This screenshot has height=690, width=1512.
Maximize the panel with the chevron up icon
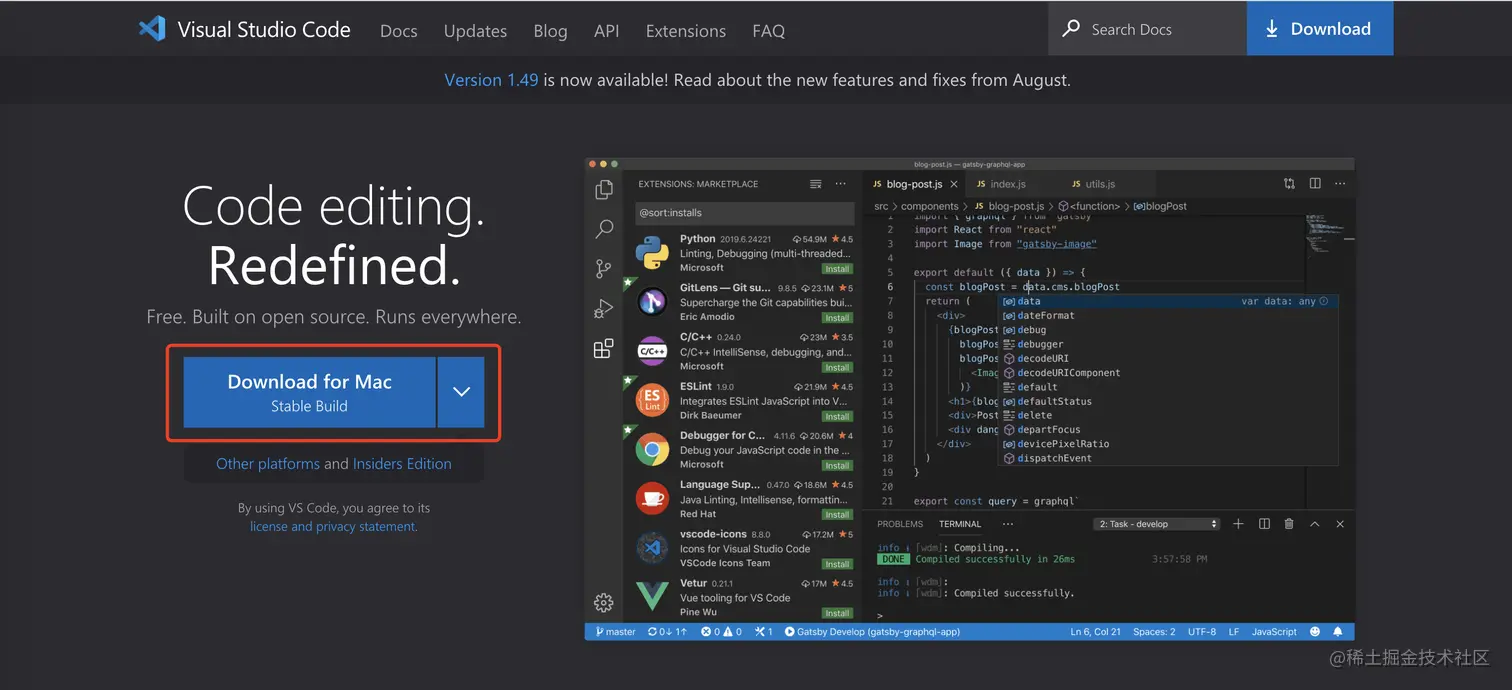(x=1314, y=524)
